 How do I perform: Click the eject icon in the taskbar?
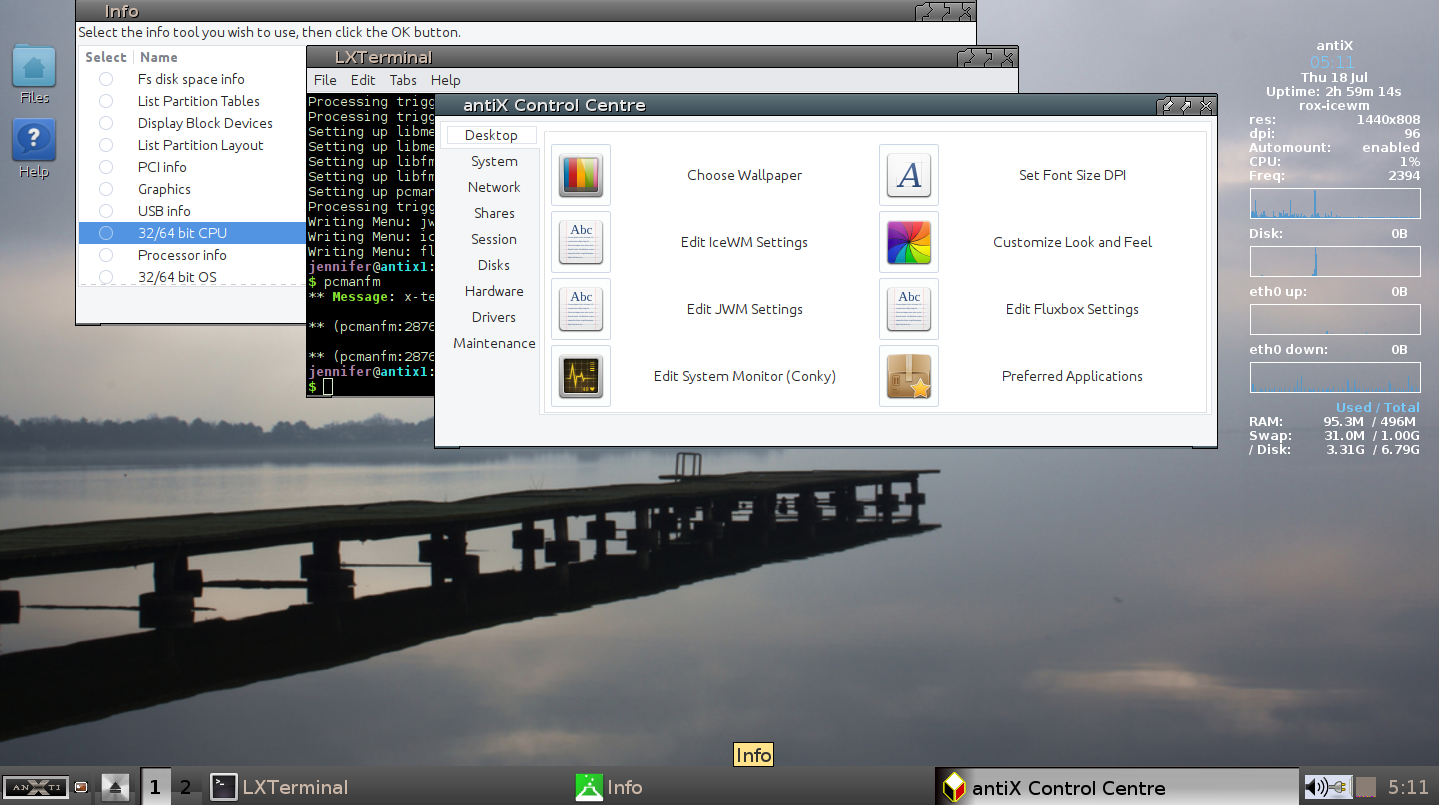[116, 787]
